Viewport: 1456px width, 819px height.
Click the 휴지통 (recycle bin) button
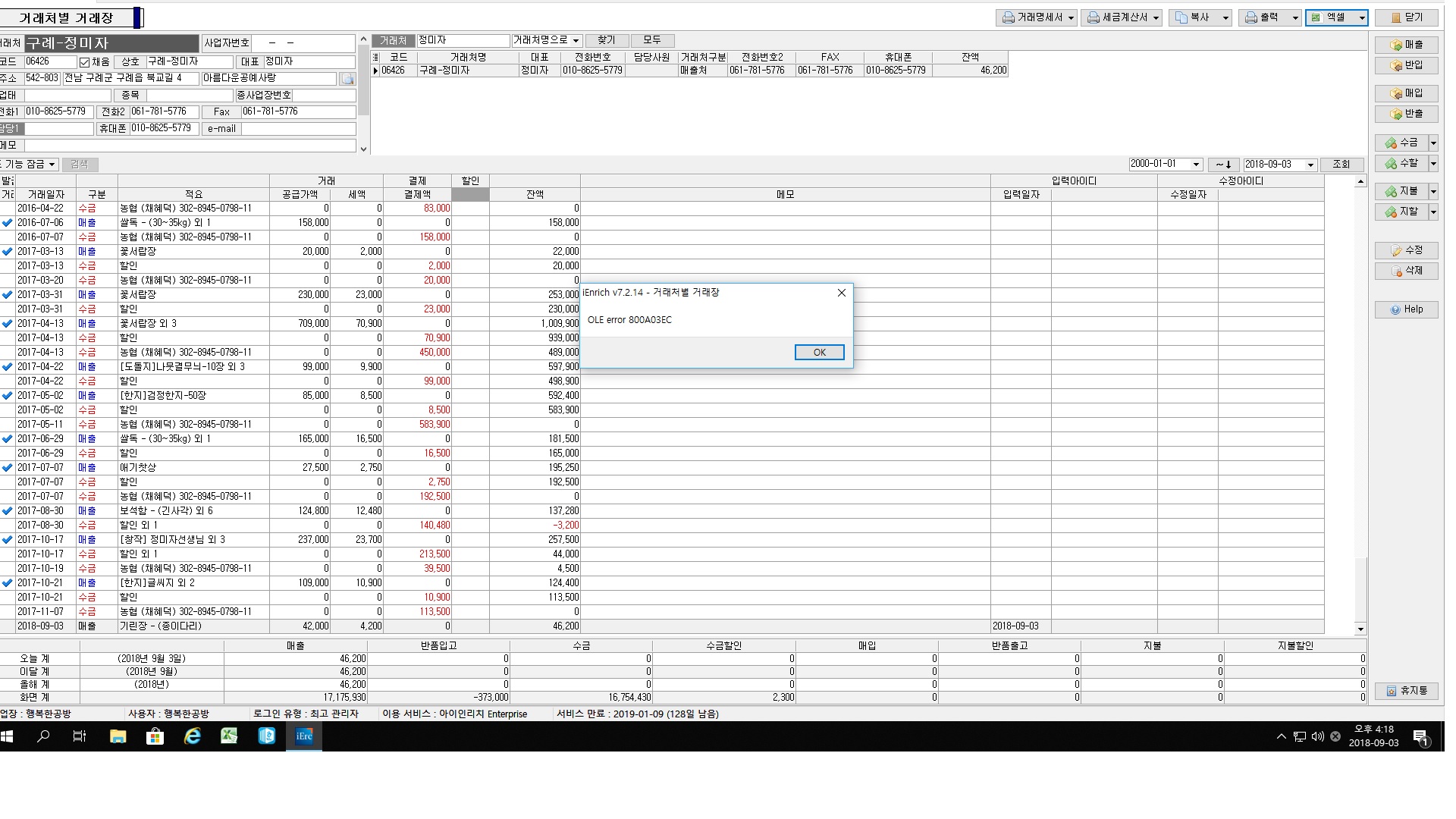tap(1406, 691)
